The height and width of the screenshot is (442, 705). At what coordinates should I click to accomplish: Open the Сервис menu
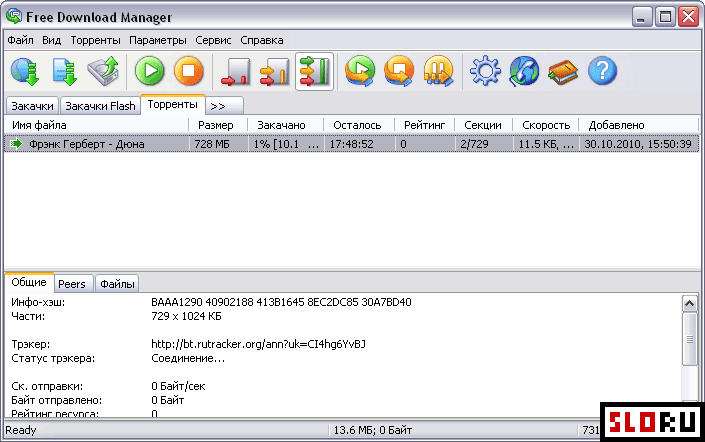pyautogui.click(x=213, y=40)
